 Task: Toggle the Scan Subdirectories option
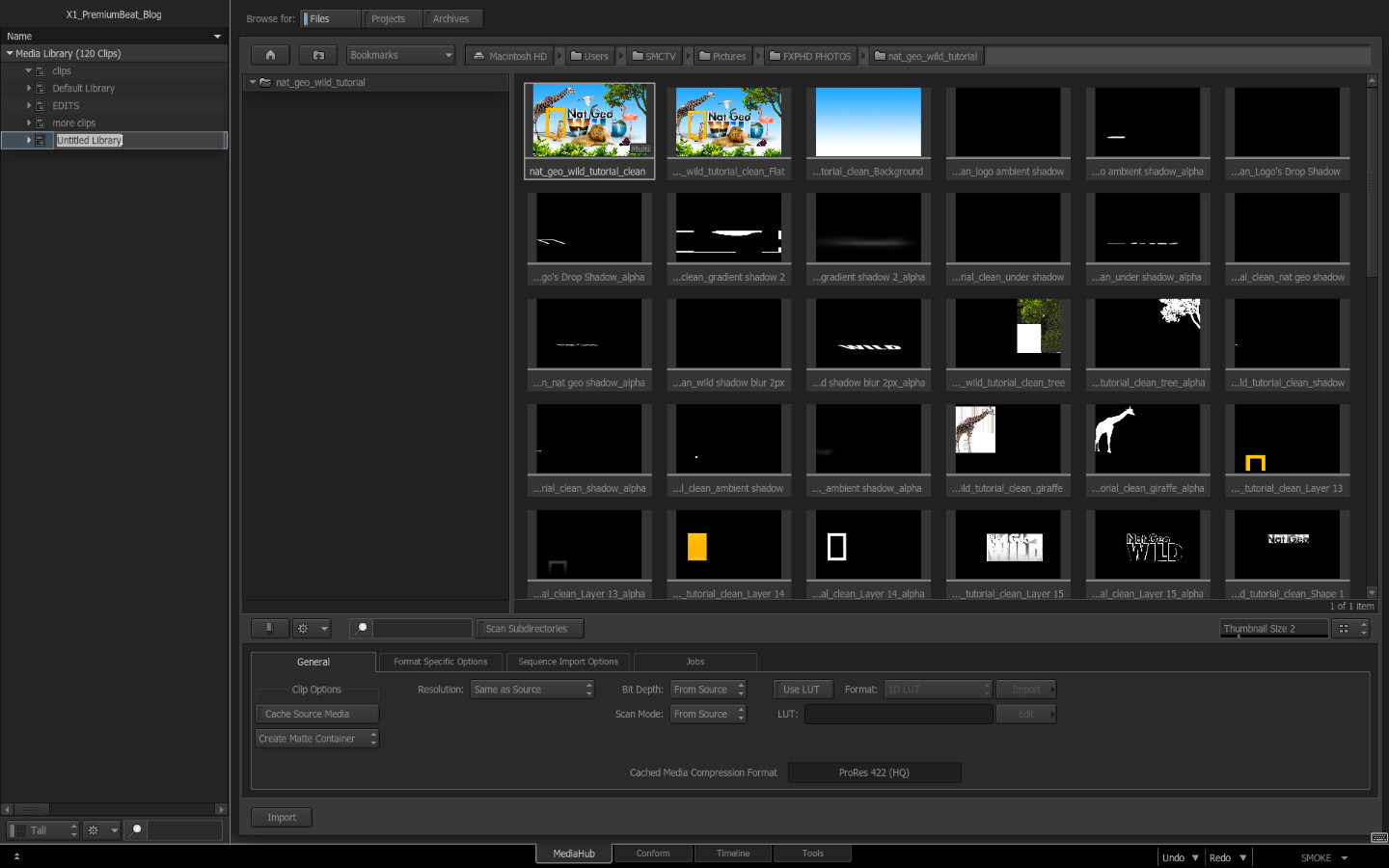(529, 629)
